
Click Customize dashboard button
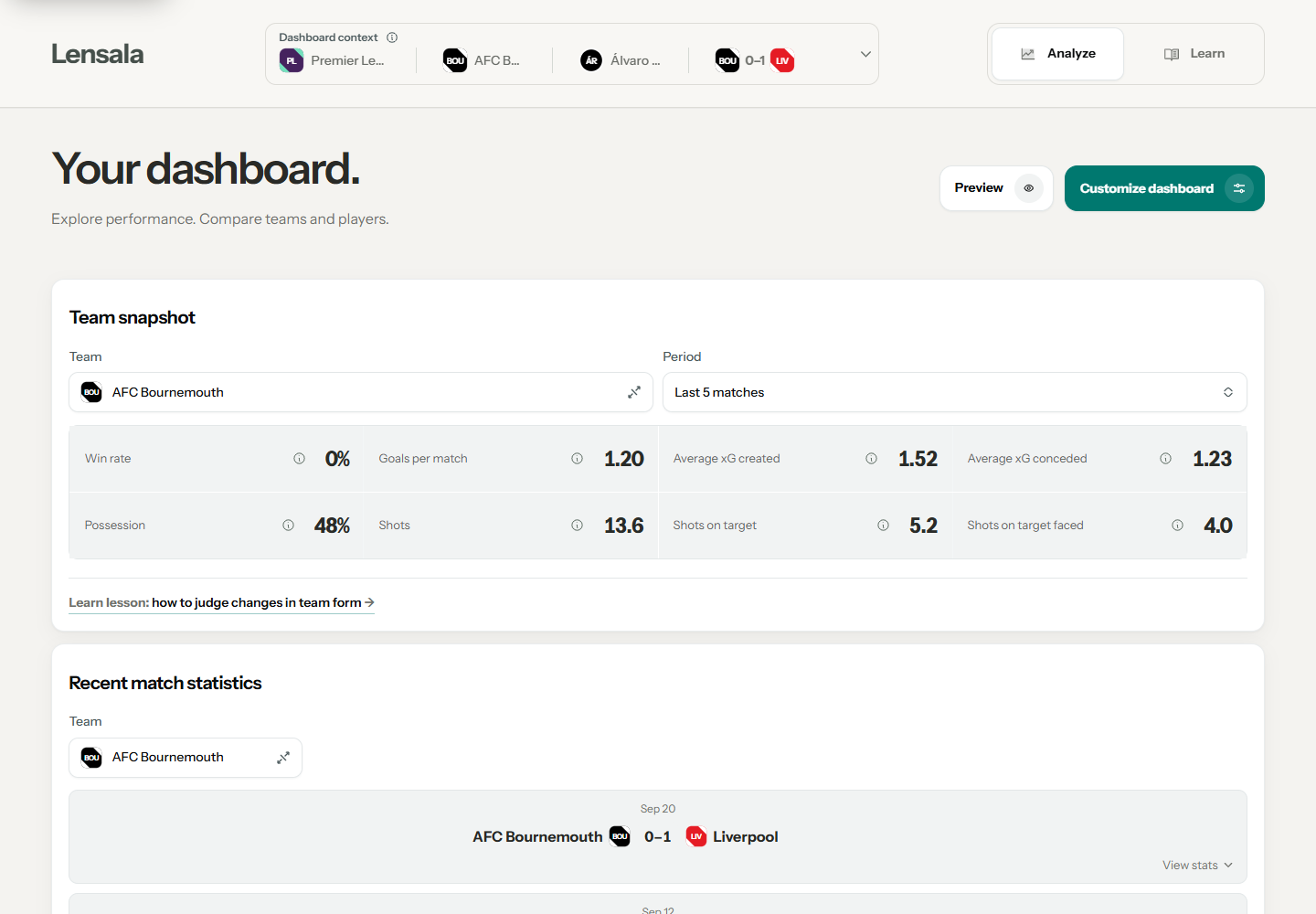tap(1164, 188)
